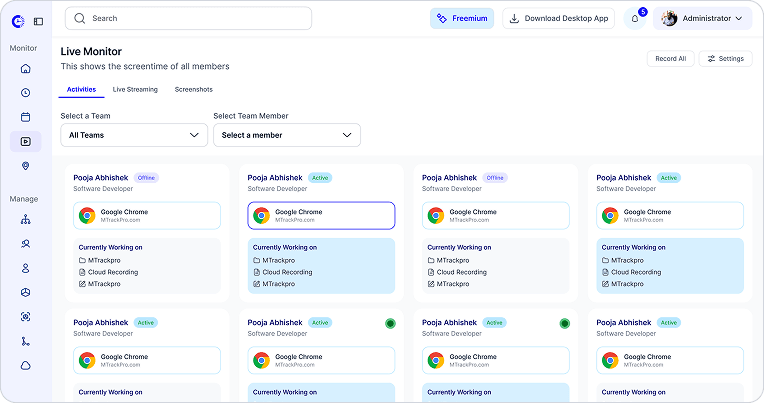This screenshot has height=403, width=764.
Task: Switch to the Screenshots tab
Action: [x=193, y=90]
